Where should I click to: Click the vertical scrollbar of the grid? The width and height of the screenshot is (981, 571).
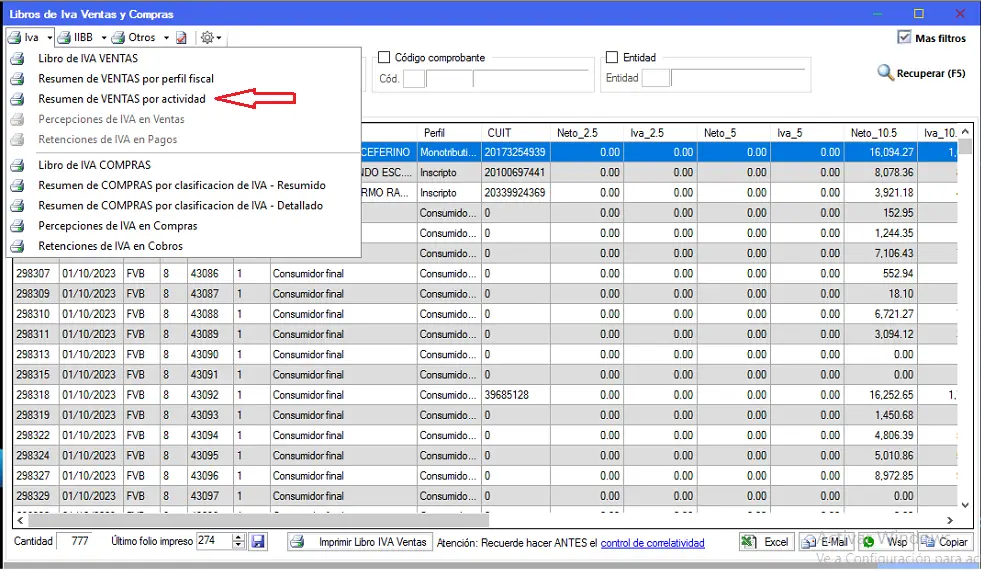click(965, 320)
